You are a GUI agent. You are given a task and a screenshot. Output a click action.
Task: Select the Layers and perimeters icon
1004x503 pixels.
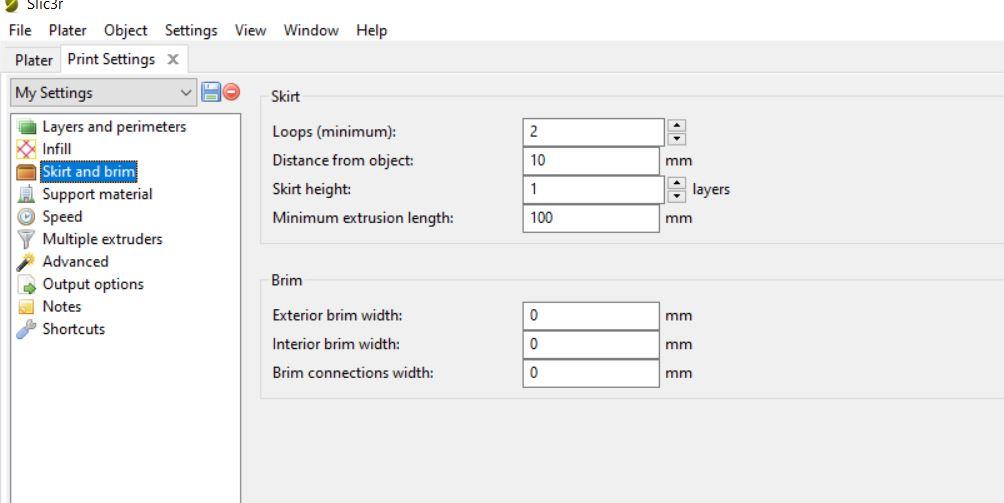coord(26,127)
